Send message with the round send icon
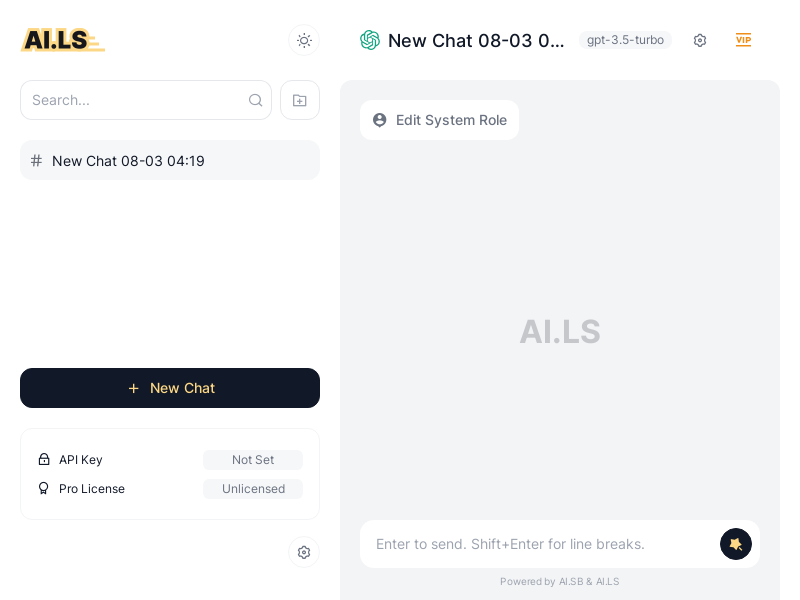This screenshot has height=600, width=800. [x=736, y=544]
